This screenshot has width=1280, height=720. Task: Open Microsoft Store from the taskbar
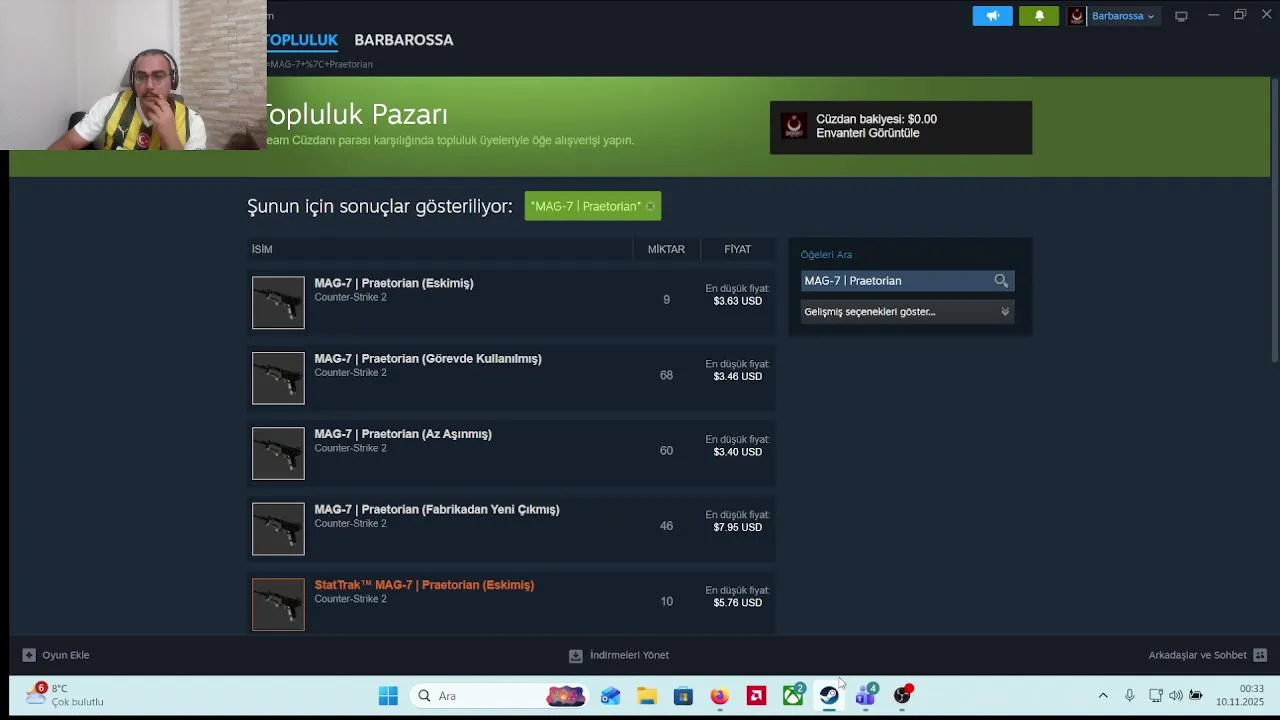coord(683,696)
